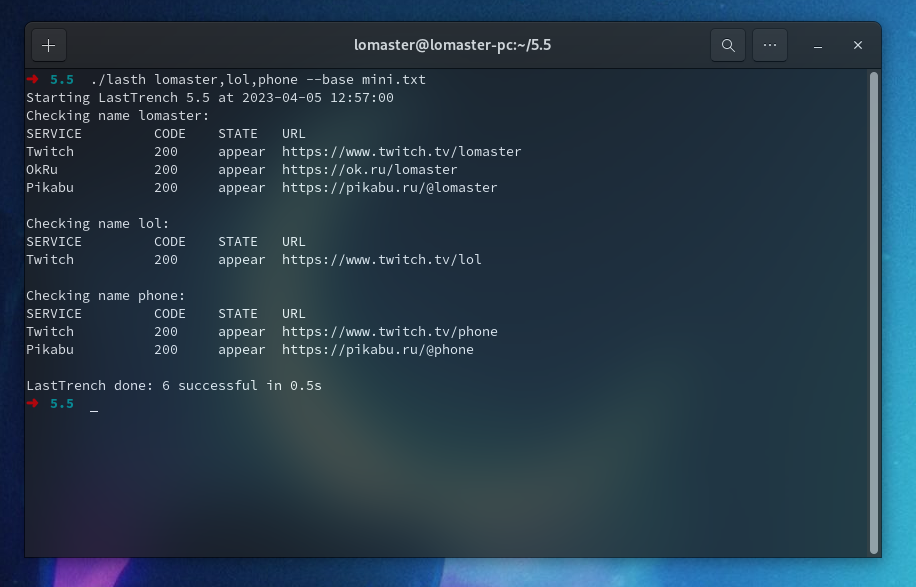The height and width of the screenshot is (587, 916).
Task: Open link https://www.twitch.tv/lol
Action: [381, 260]
